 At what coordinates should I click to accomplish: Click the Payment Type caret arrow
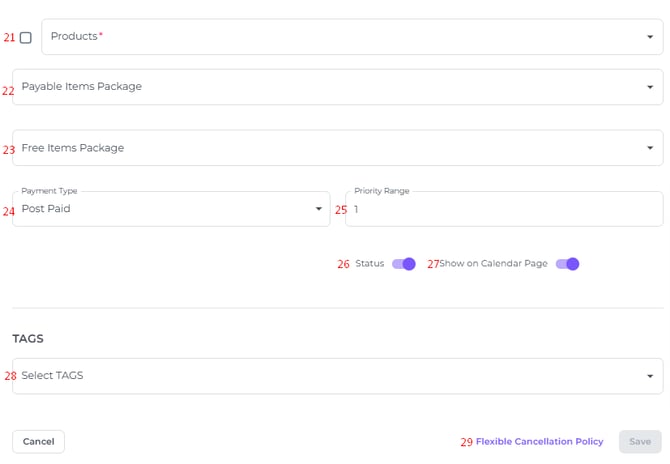click(319, 210)
